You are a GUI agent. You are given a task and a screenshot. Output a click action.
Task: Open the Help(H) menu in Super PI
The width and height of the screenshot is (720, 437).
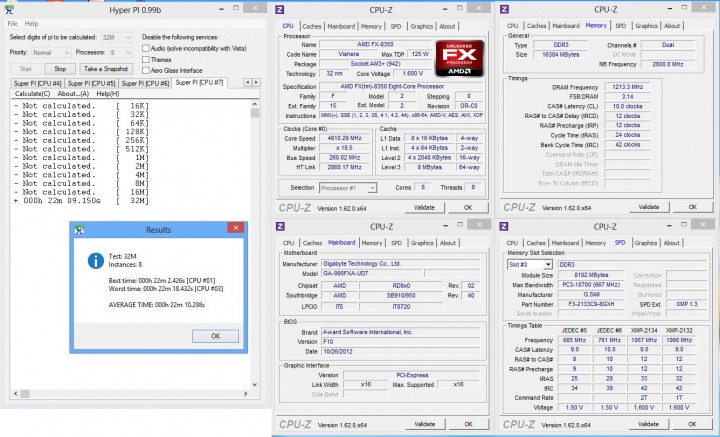[108, 94]
